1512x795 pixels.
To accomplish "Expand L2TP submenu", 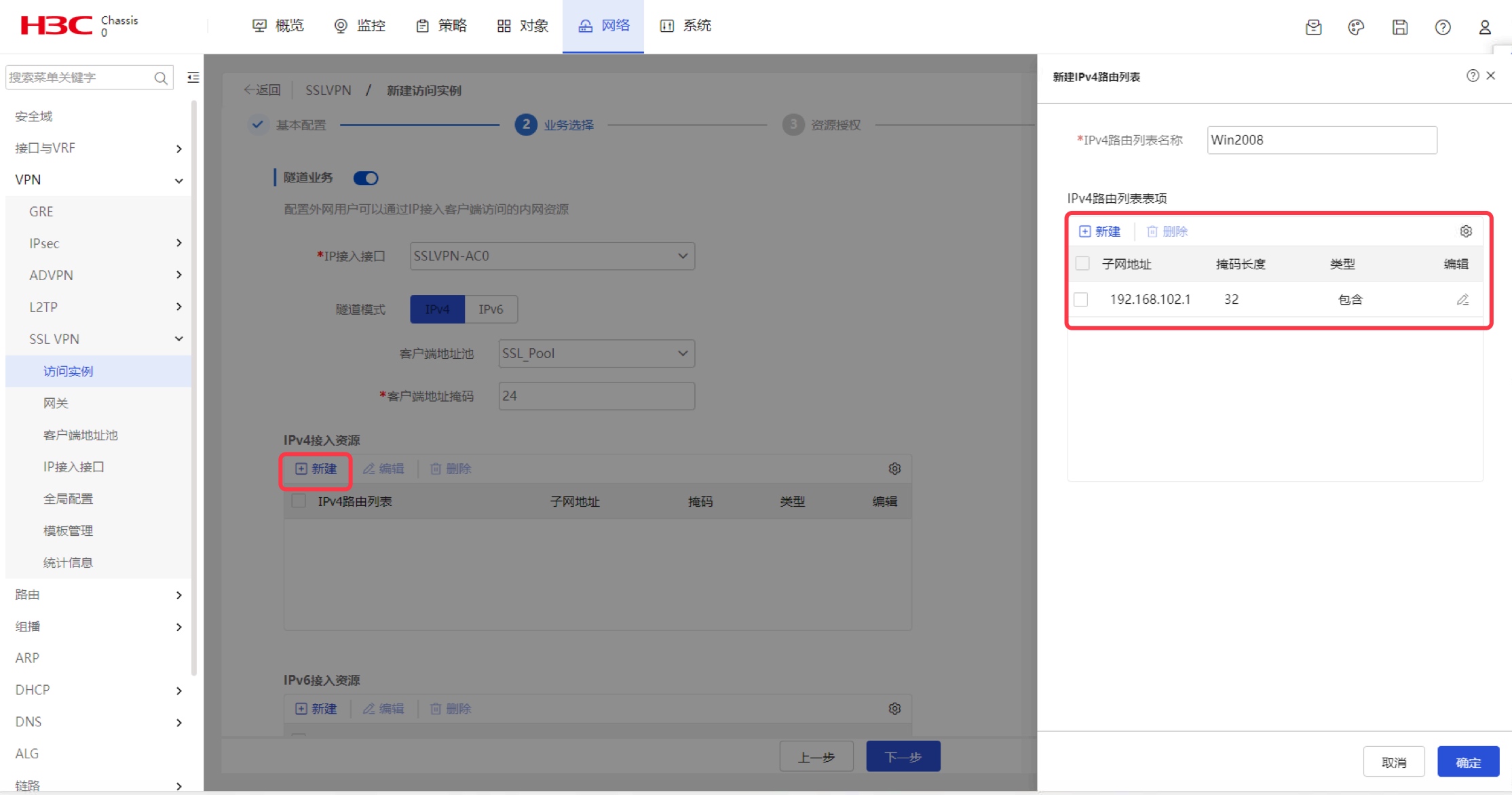I will (x=98, y=307).
